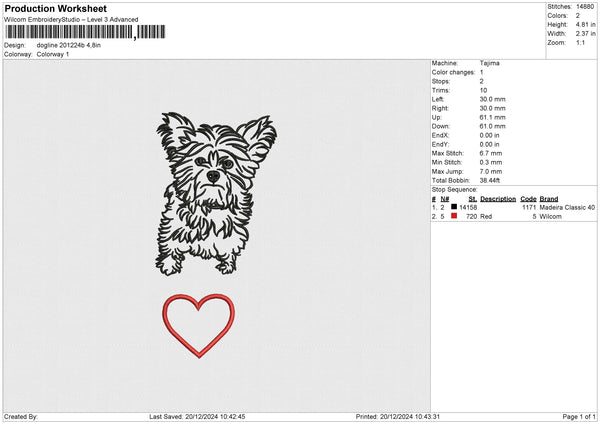Click the thread code 1171
This screenshot has height=424, width=600.
pos(529,207)
